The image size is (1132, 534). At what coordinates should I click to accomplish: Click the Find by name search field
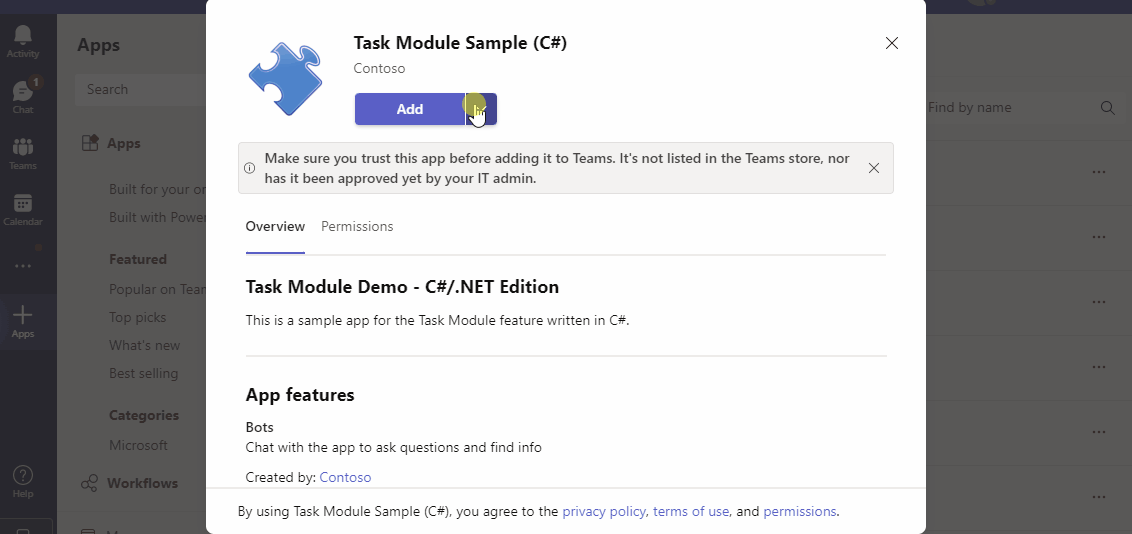[1005, 107]
